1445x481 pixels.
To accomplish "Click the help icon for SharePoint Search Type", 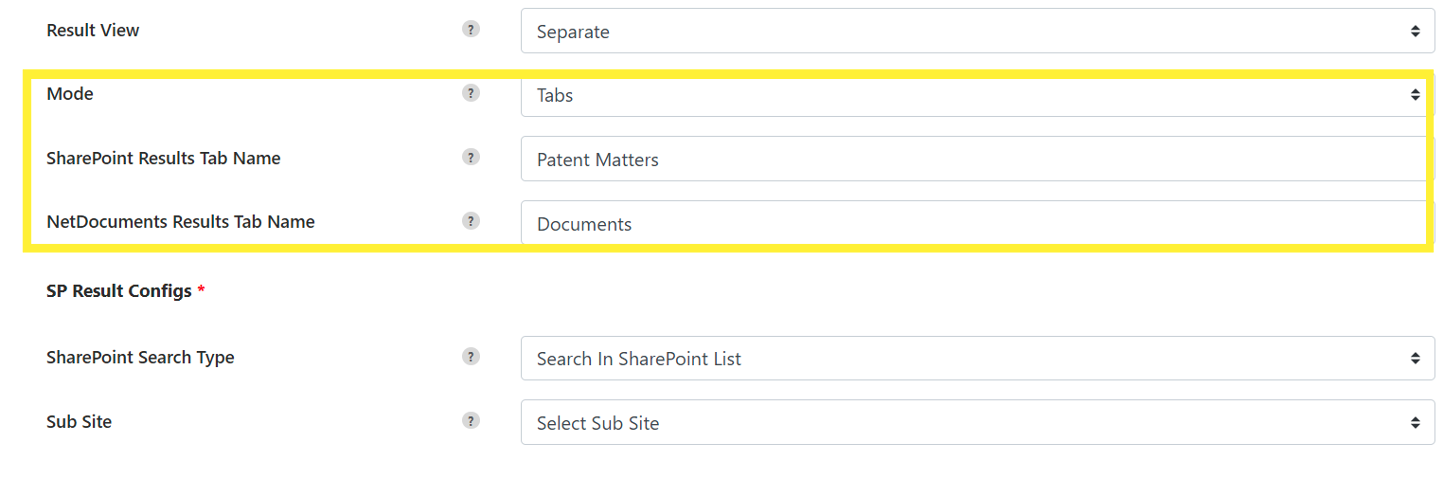I will pyautogui.click(x=471, y=356).
